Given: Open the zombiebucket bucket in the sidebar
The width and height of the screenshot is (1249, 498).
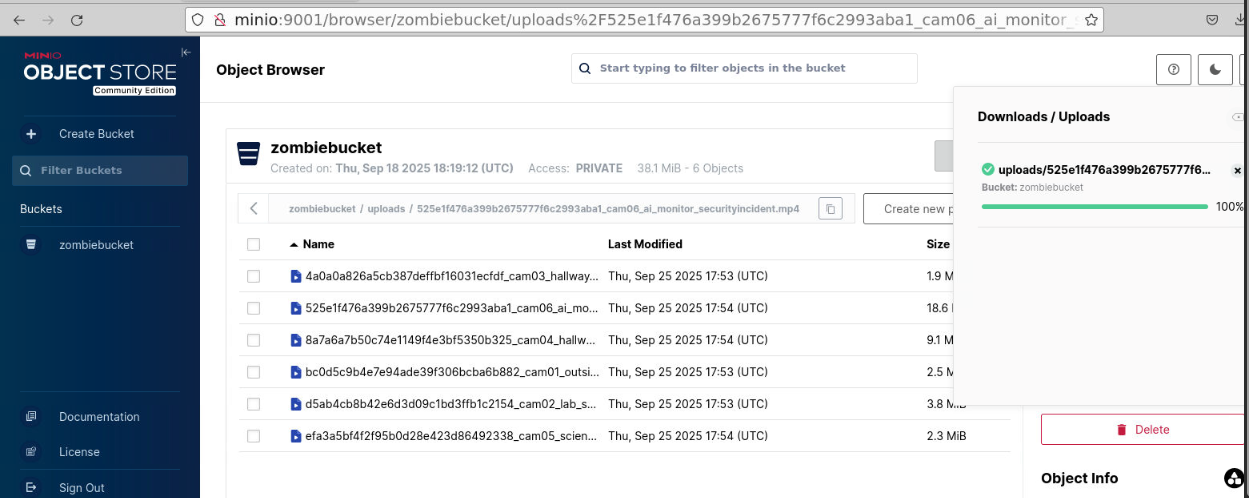Looking at the screenshot, I should pyautogui.click(x=96, y=245).
